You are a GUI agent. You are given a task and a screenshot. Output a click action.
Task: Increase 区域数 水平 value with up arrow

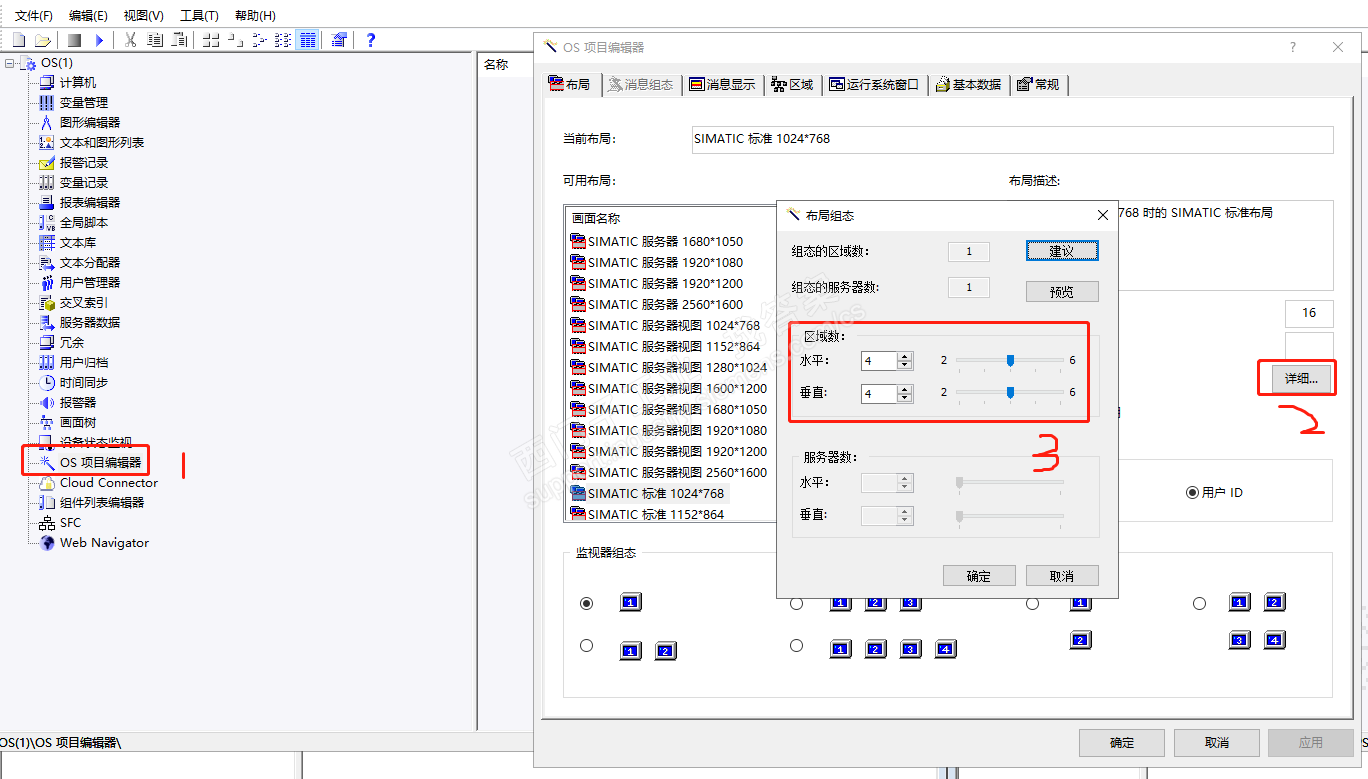(x=905, y=357)
